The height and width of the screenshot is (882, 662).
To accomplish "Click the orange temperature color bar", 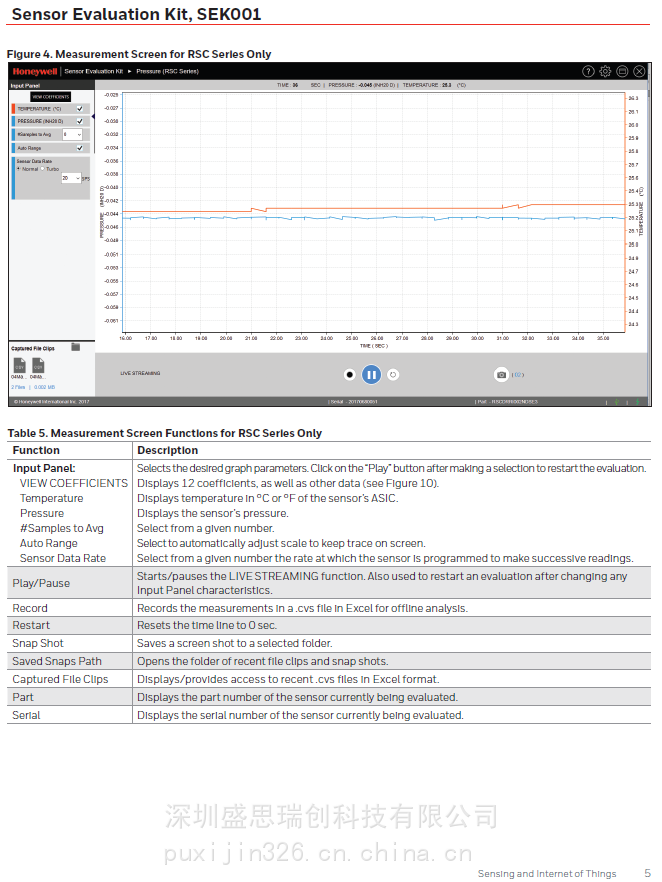I will (13, 109).
